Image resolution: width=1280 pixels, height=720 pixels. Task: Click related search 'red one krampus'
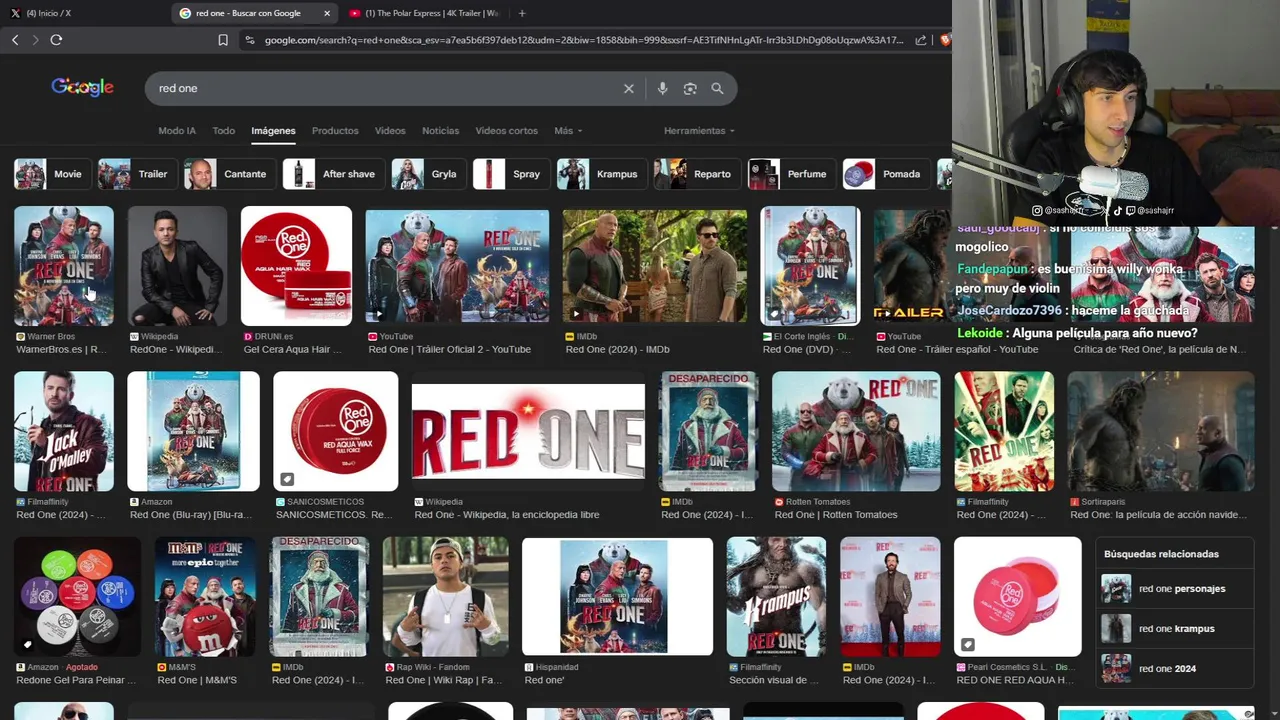pos(1176,629)
